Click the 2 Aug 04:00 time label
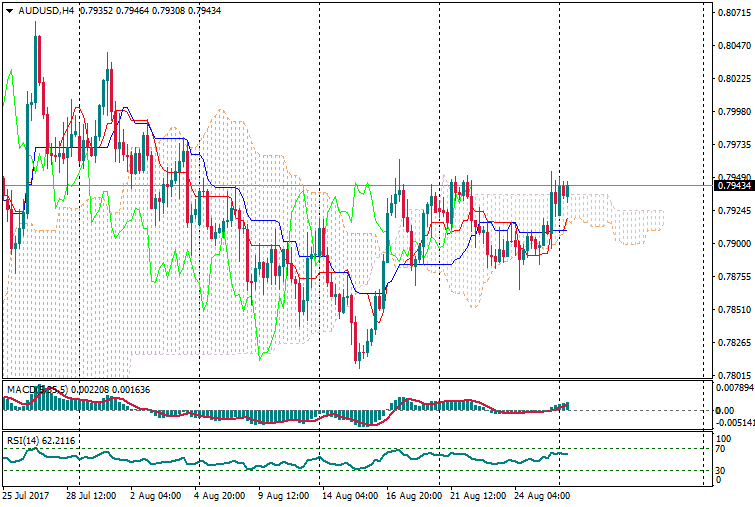 pyautogui.click(x=154, y=495)
